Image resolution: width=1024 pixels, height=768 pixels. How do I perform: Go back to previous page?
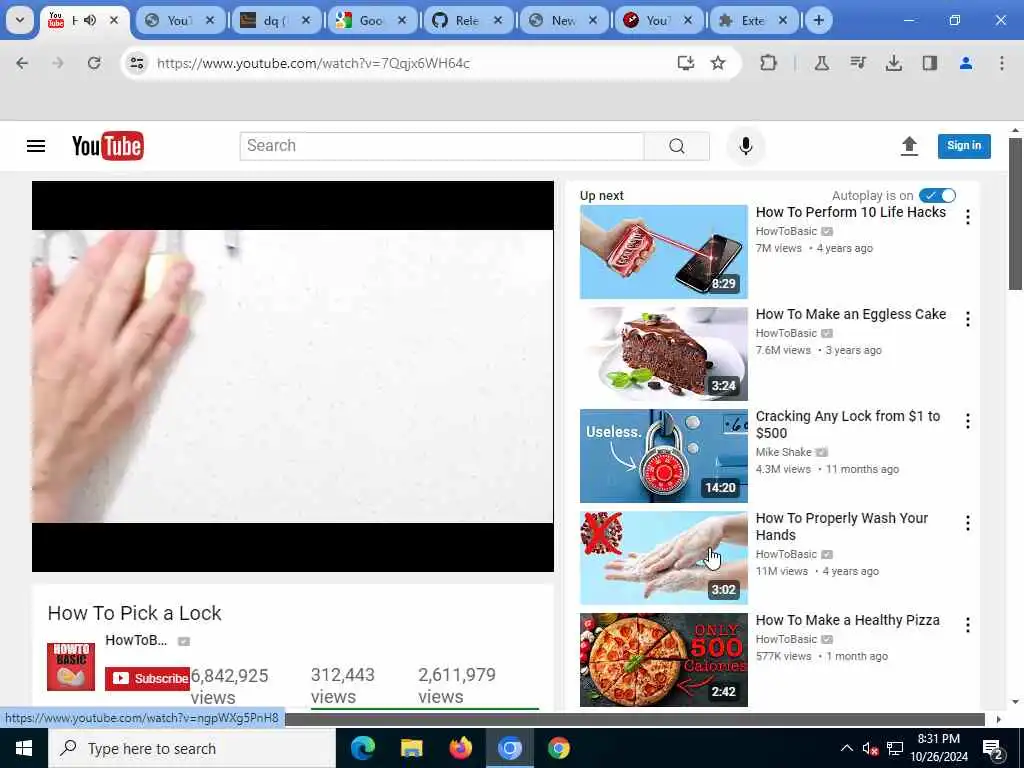point(22,63)
